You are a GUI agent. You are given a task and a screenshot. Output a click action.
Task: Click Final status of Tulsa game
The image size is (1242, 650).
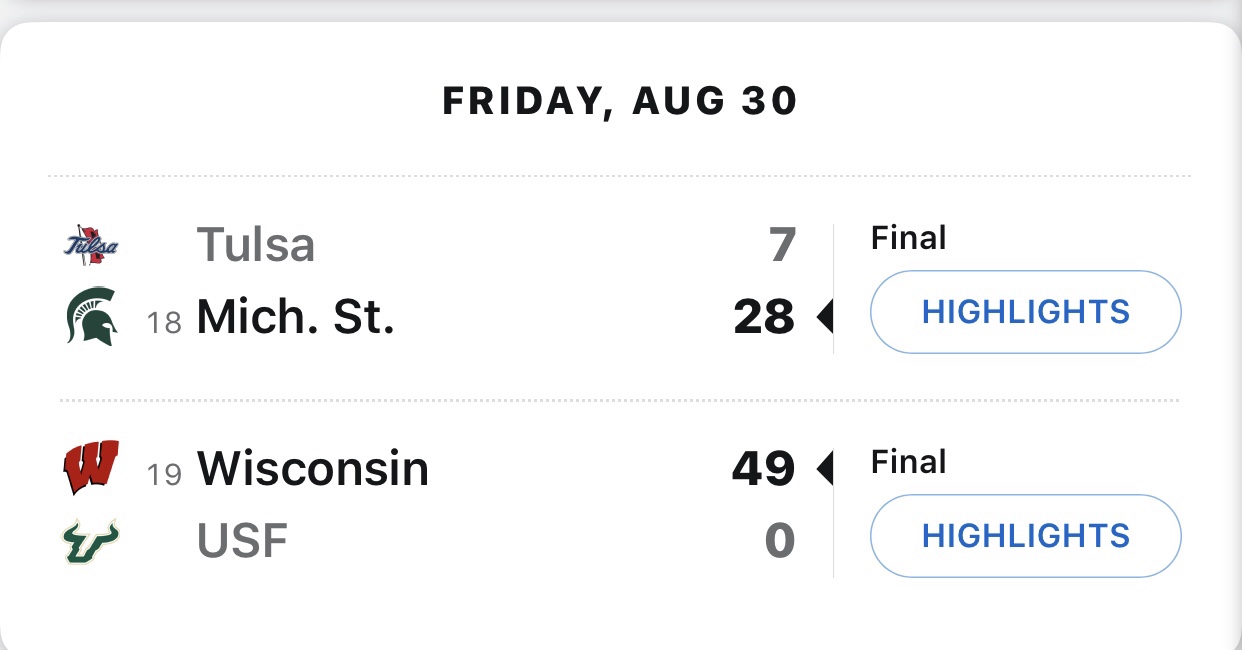(908, 238)
